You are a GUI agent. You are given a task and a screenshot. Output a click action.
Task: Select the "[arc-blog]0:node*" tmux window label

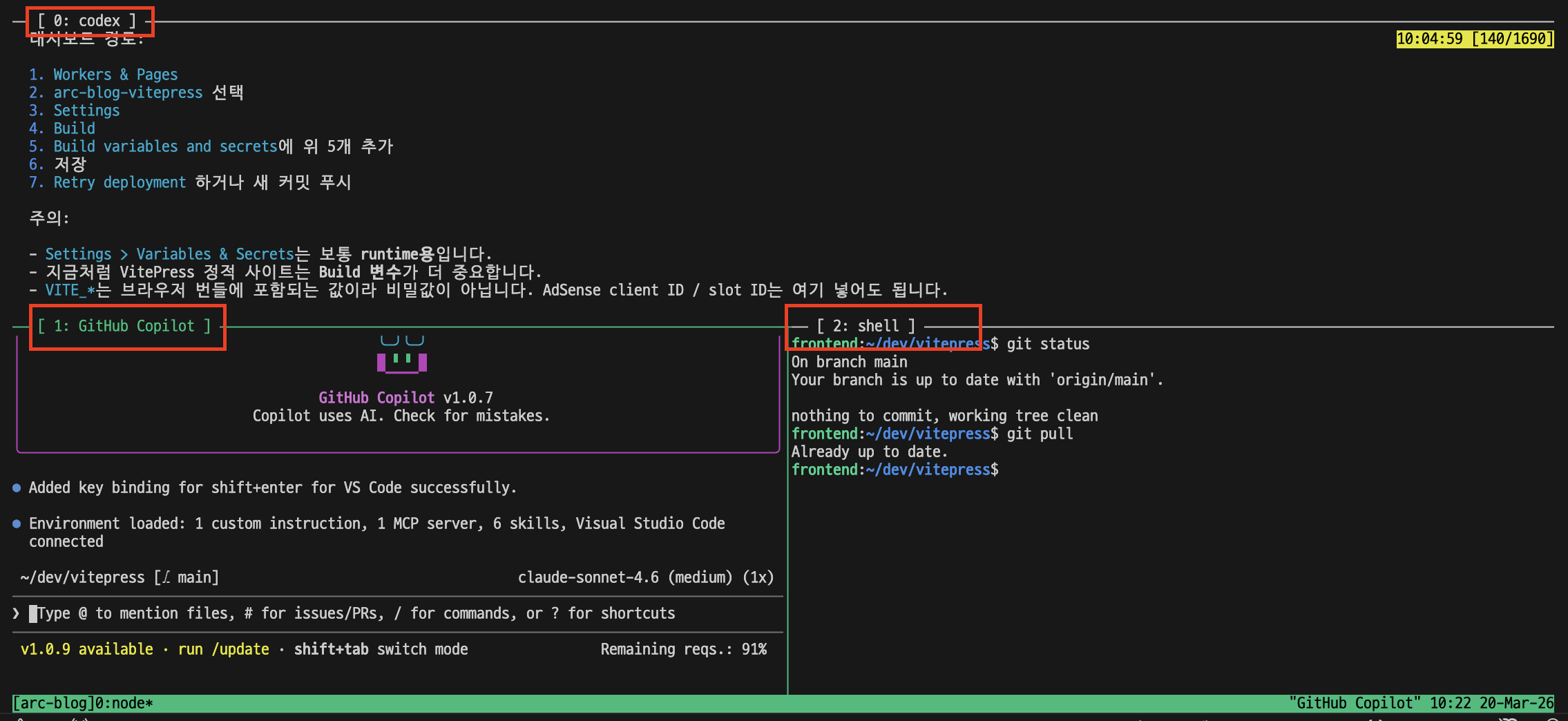pyautogui.click(x=83, y=702)
